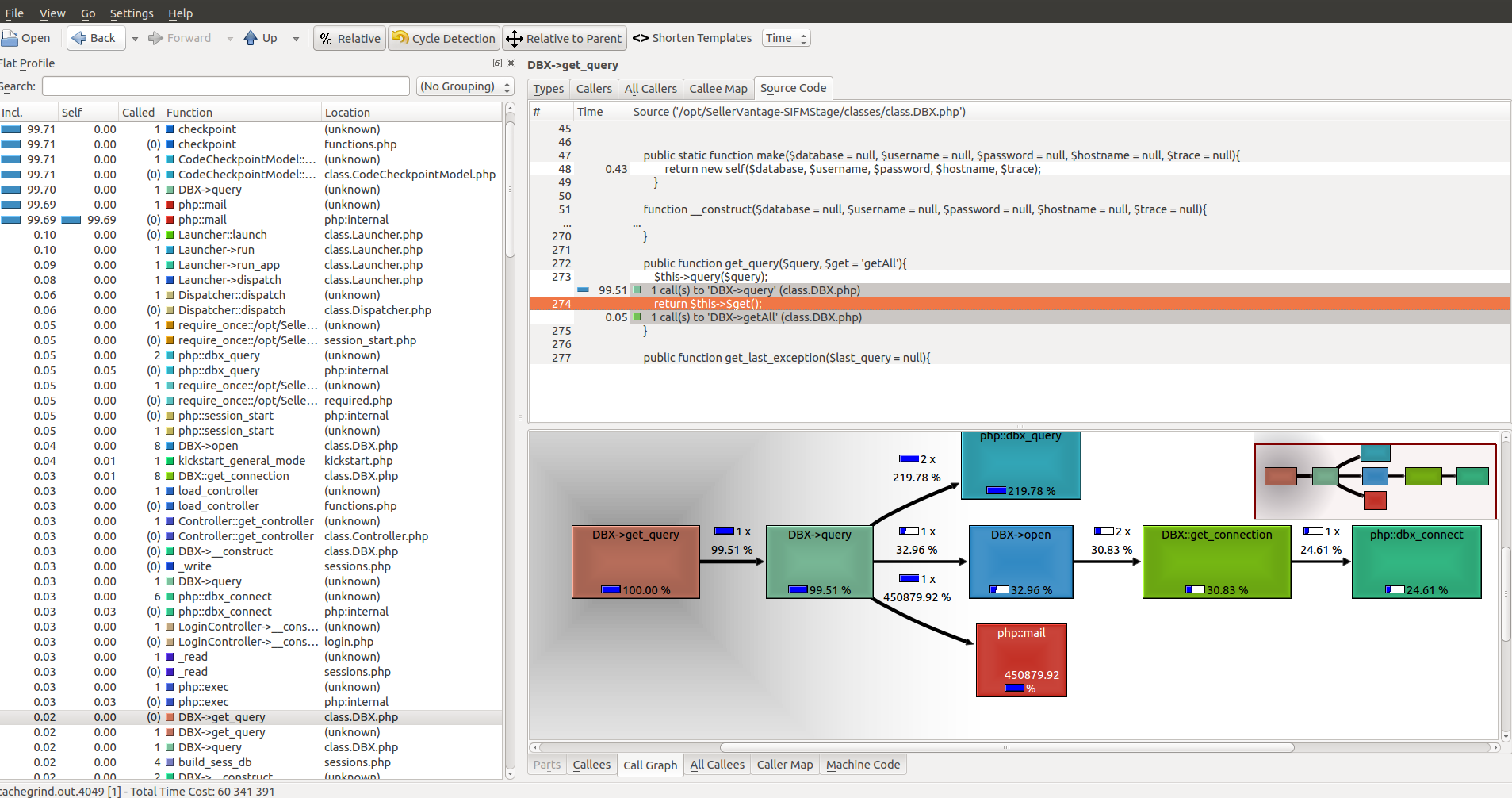Open the Settings menu
The height and width of the screenshot is (798, 1512).
pyautogui.click(x=132, y=13)
